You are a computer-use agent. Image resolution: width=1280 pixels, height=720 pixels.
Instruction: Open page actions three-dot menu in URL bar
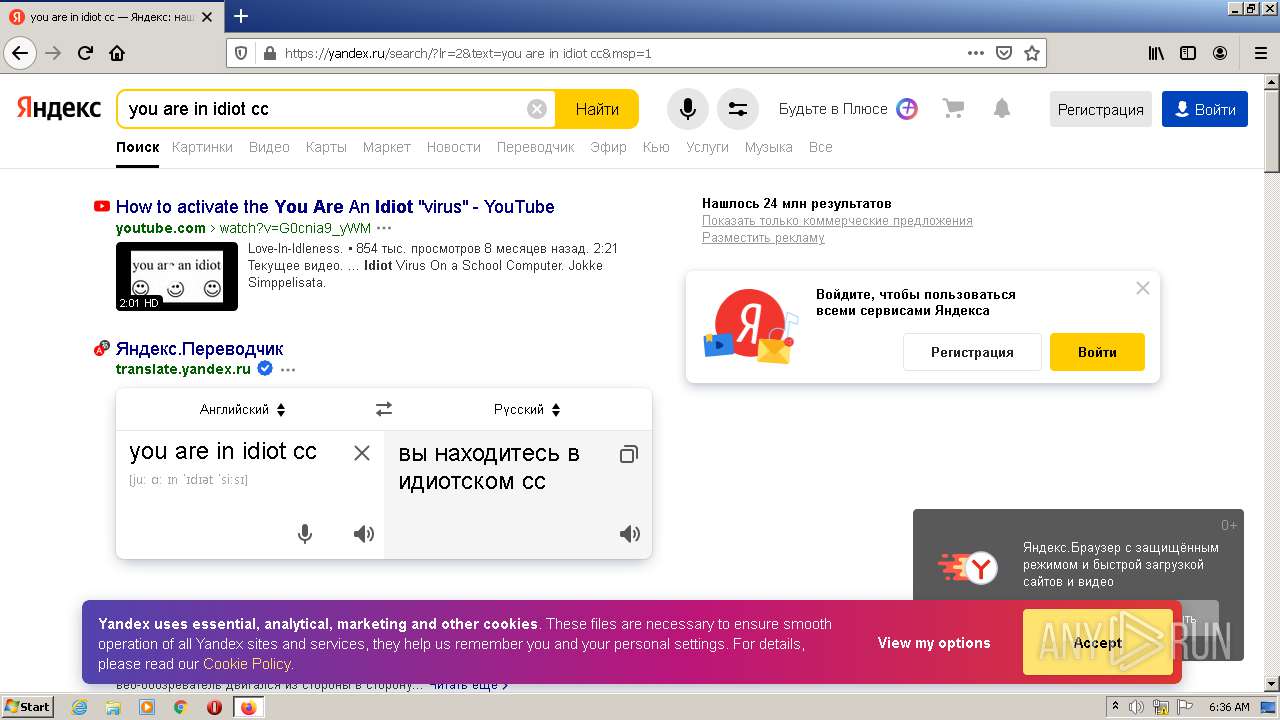pos(976,53)
